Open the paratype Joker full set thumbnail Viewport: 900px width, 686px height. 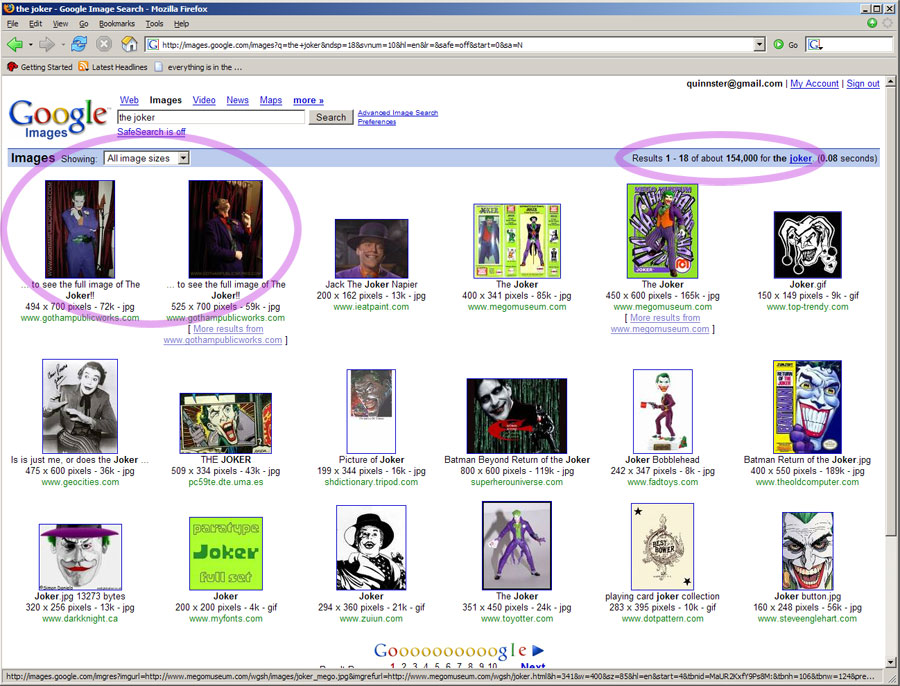226,553
